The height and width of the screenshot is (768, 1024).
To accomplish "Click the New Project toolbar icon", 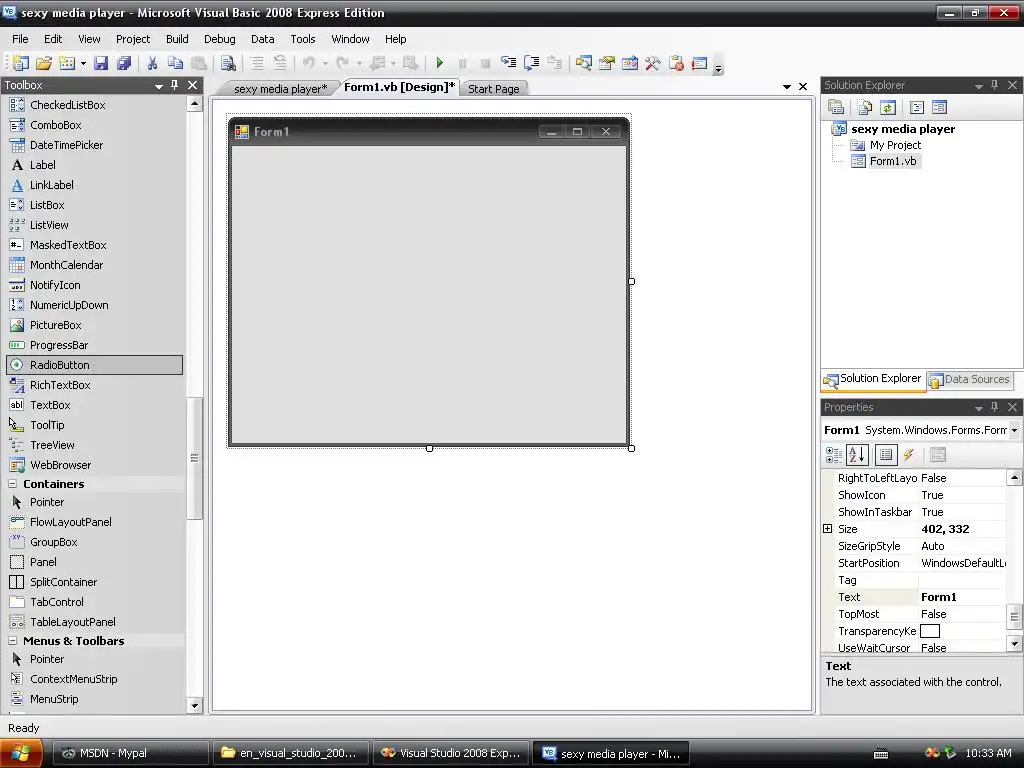I will pyautogui.click(x=21, y=63).
